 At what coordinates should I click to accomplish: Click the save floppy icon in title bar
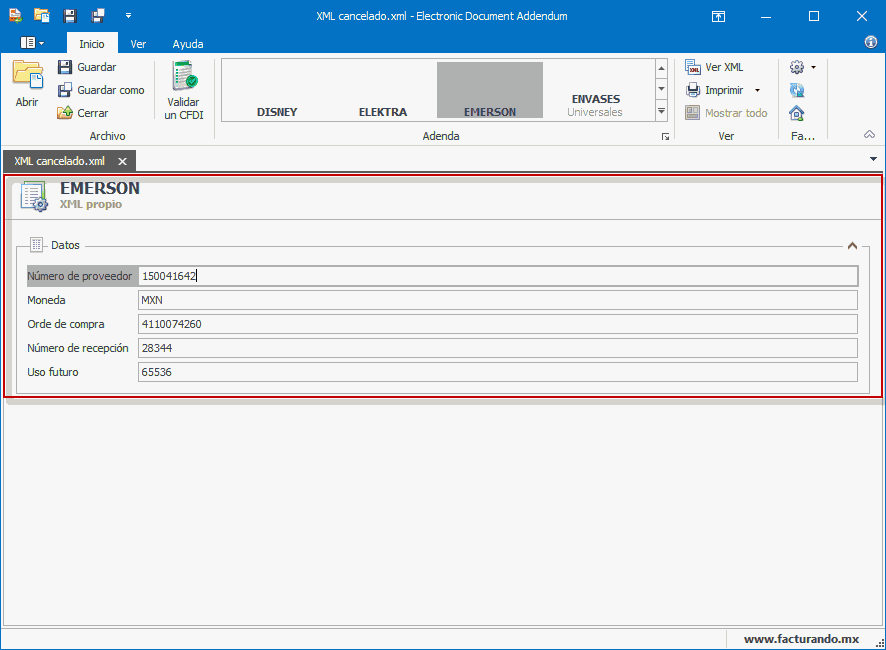click(70, 16)
